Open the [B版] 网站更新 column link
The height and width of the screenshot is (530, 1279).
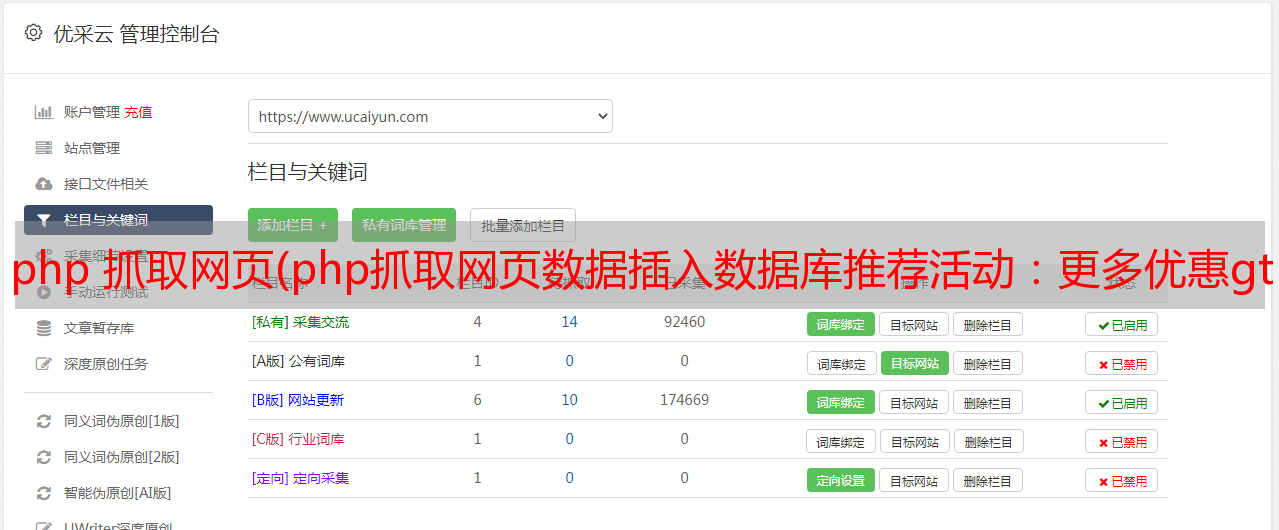coord(297,400)
